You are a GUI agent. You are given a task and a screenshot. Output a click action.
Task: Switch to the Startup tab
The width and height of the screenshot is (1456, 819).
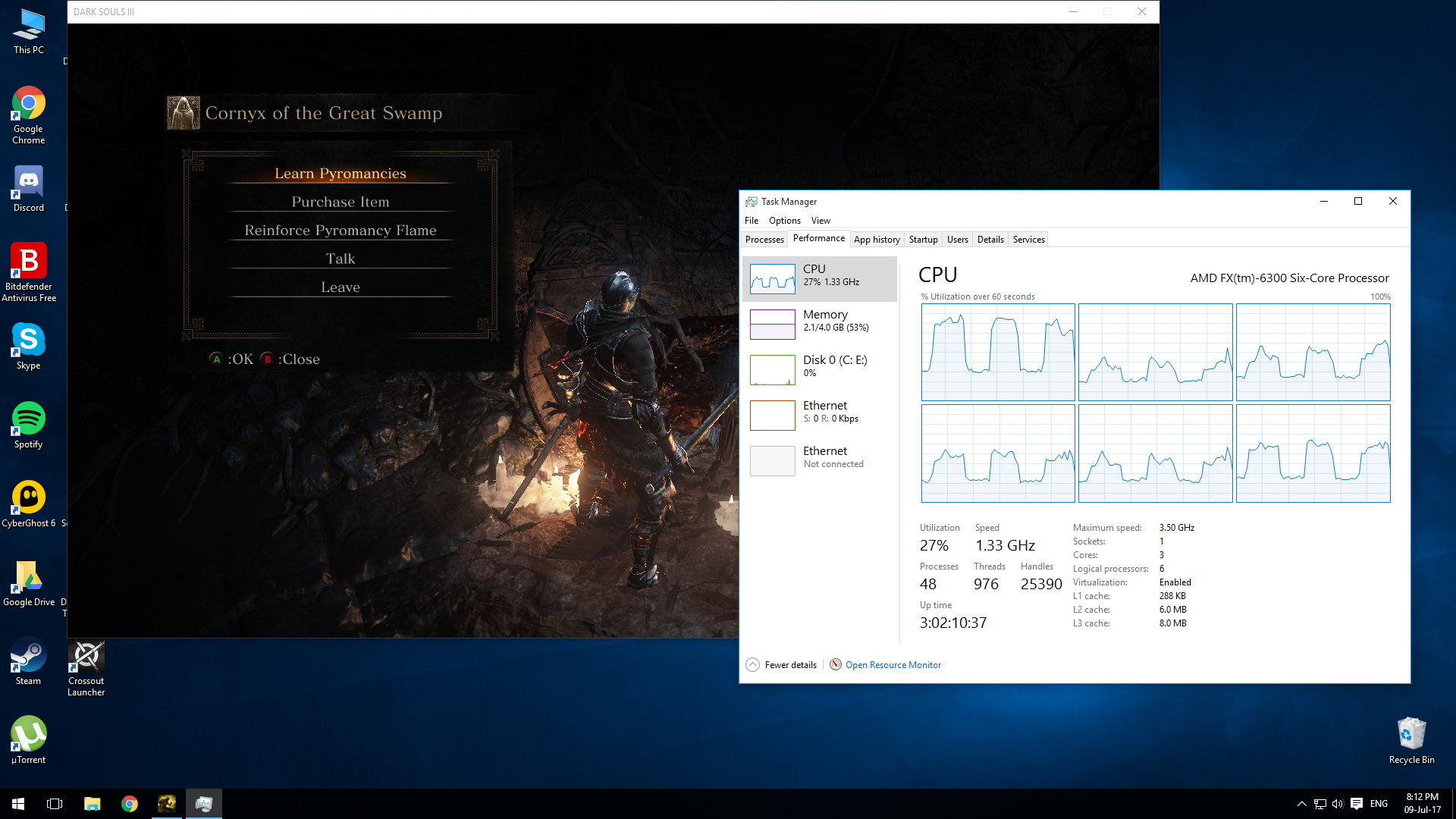click(923, 240)
